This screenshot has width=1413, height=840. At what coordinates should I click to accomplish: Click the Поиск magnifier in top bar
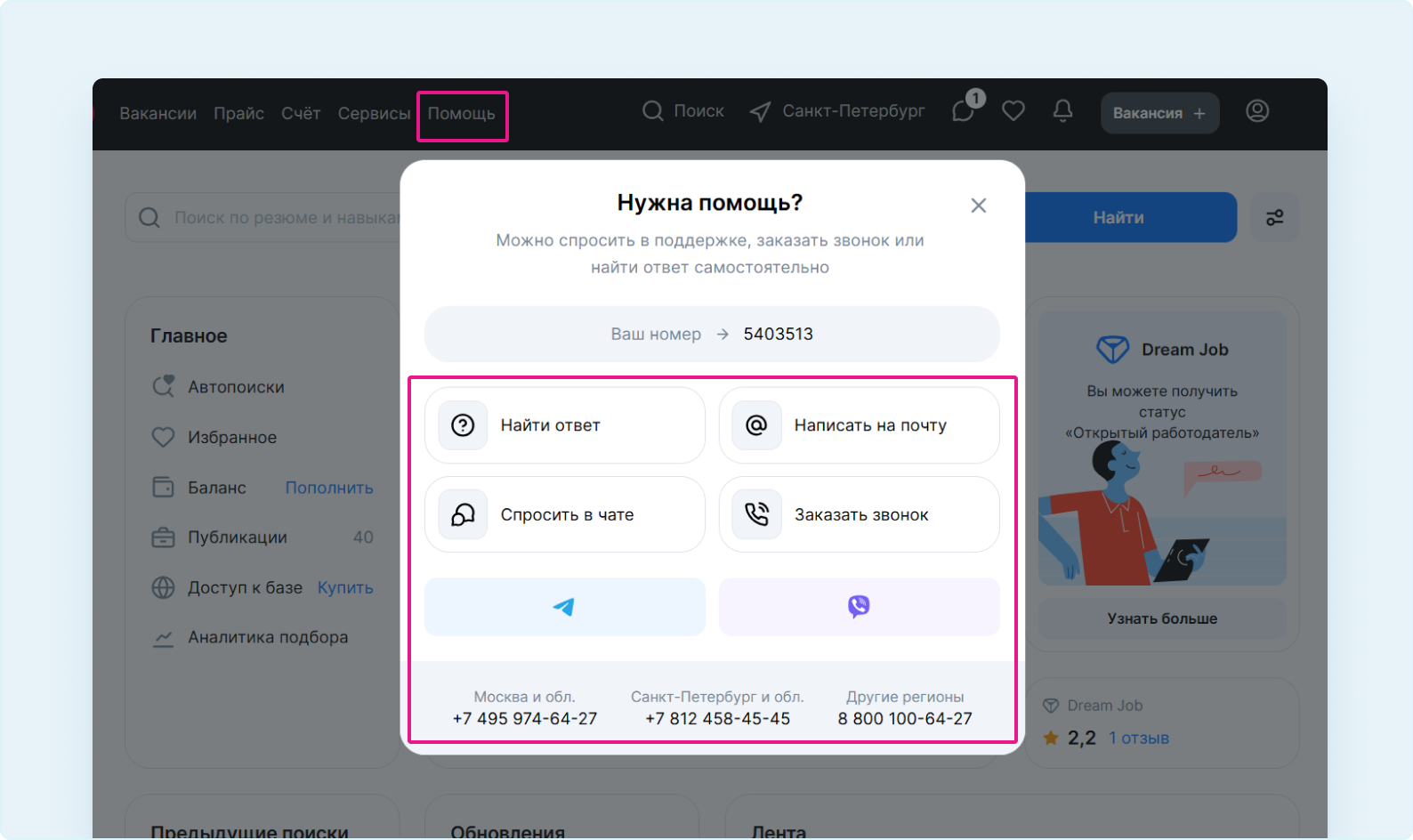(x=653, y=111)
